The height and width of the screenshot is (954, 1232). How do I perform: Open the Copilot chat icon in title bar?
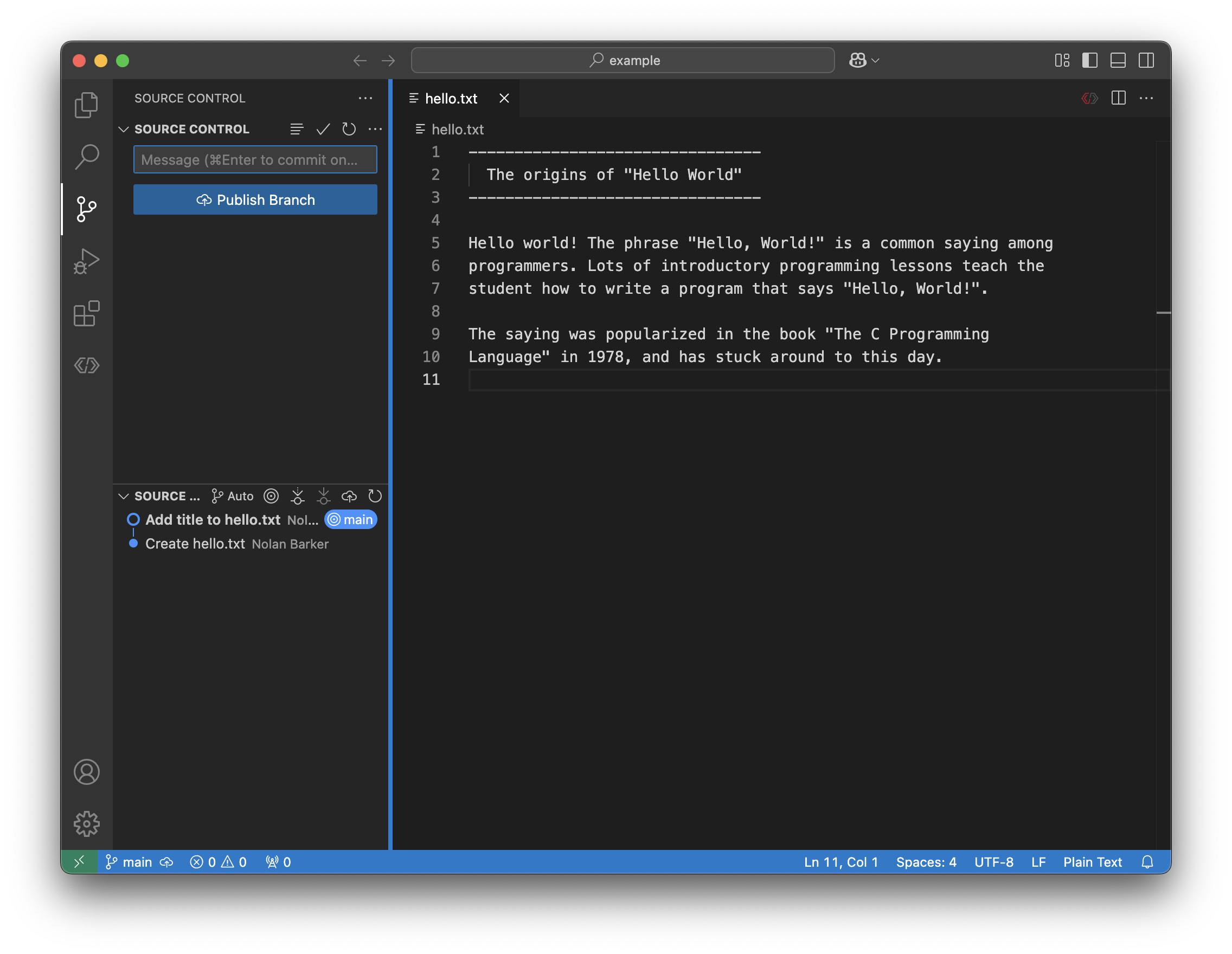[857, 60]
